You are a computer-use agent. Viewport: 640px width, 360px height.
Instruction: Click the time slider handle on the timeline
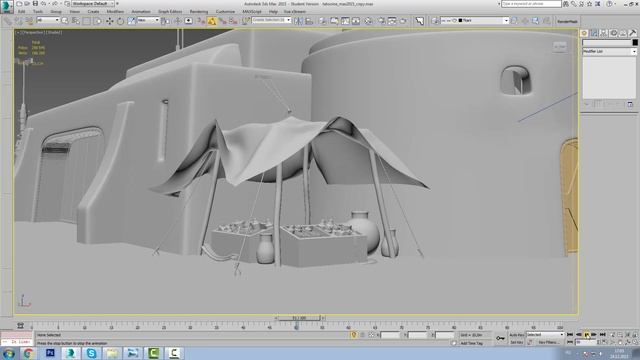click(x=299, y=318)
